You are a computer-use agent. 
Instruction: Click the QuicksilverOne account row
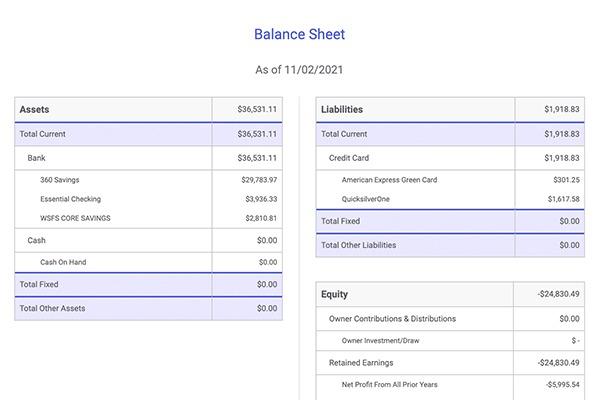(369, 199)
